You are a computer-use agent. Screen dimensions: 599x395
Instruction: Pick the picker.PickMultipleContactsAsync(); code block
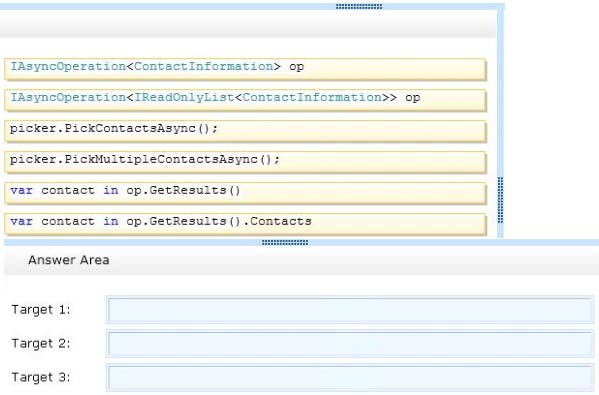click(245, 162)
